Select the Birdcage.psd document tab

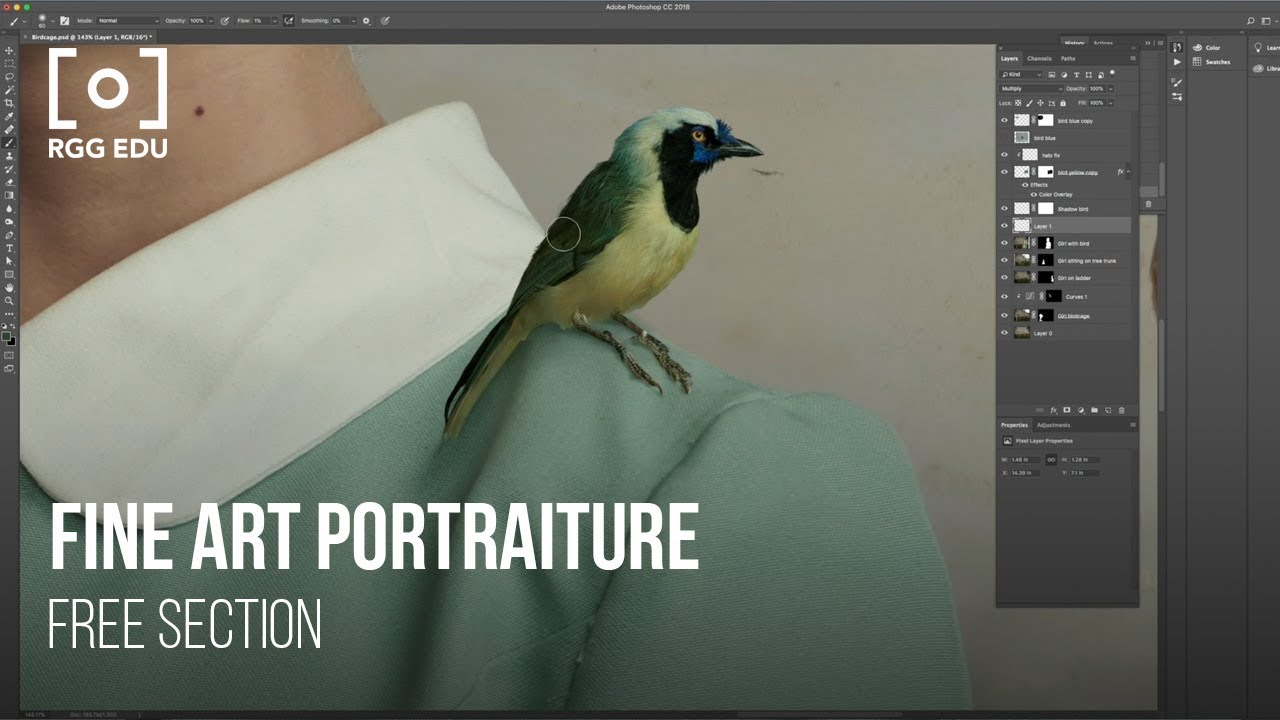pyautogui.click(x=90, y=37)
